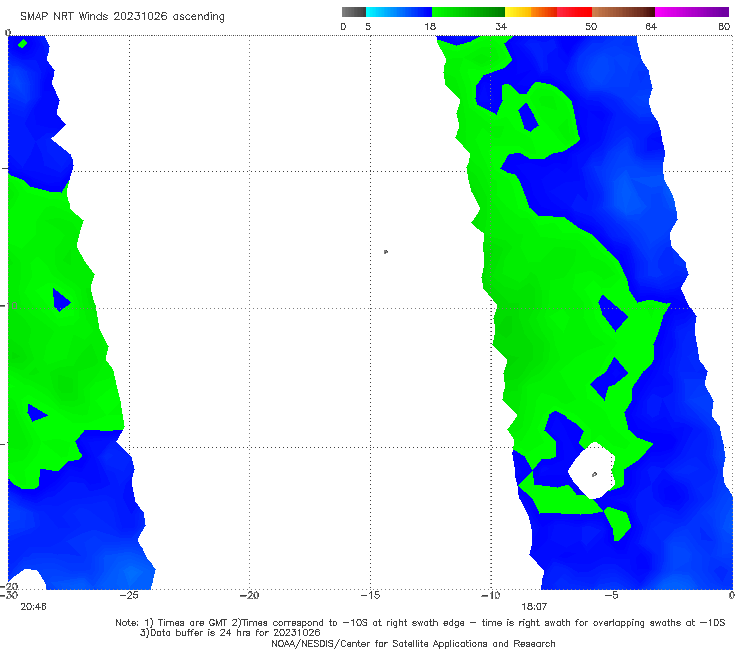This screenshot has height=650, width=740.
Task: Click the NOAA/NESDIS credit line
Action: (413, 644)
